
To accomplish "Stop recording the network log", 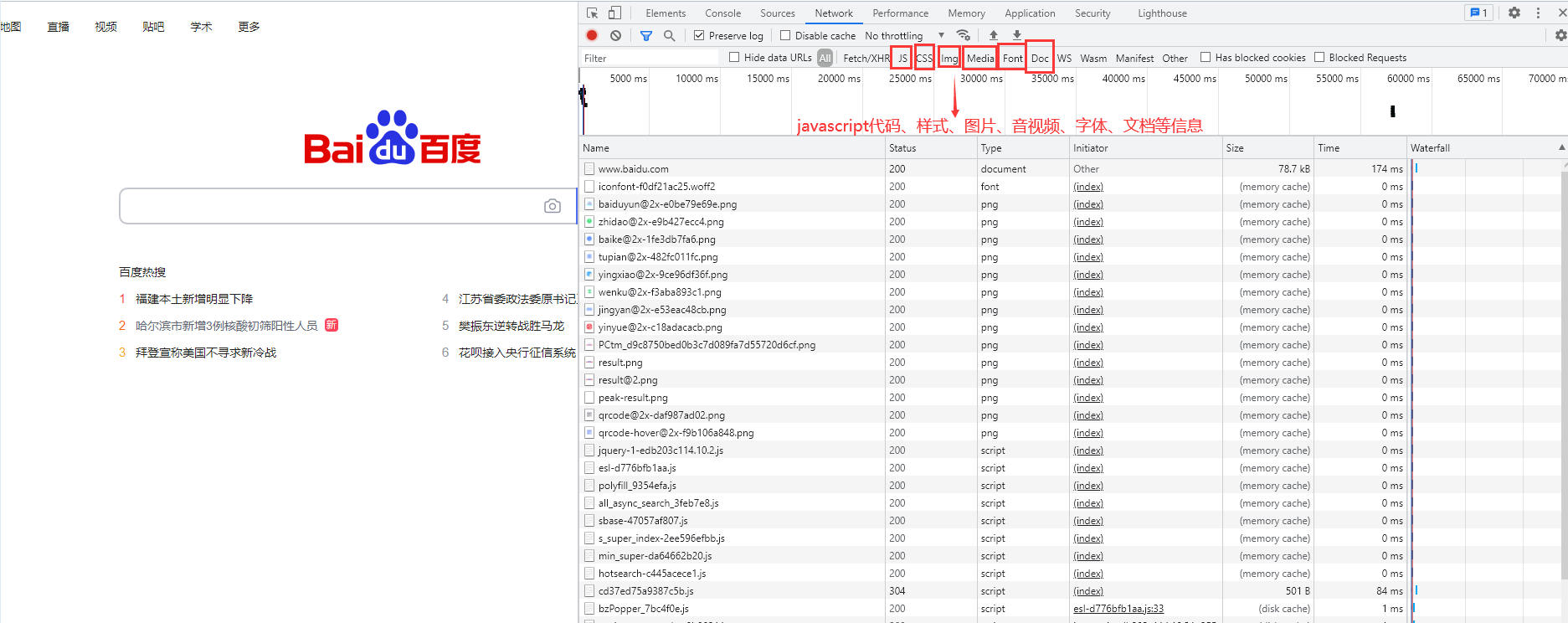I will [592, 35].
